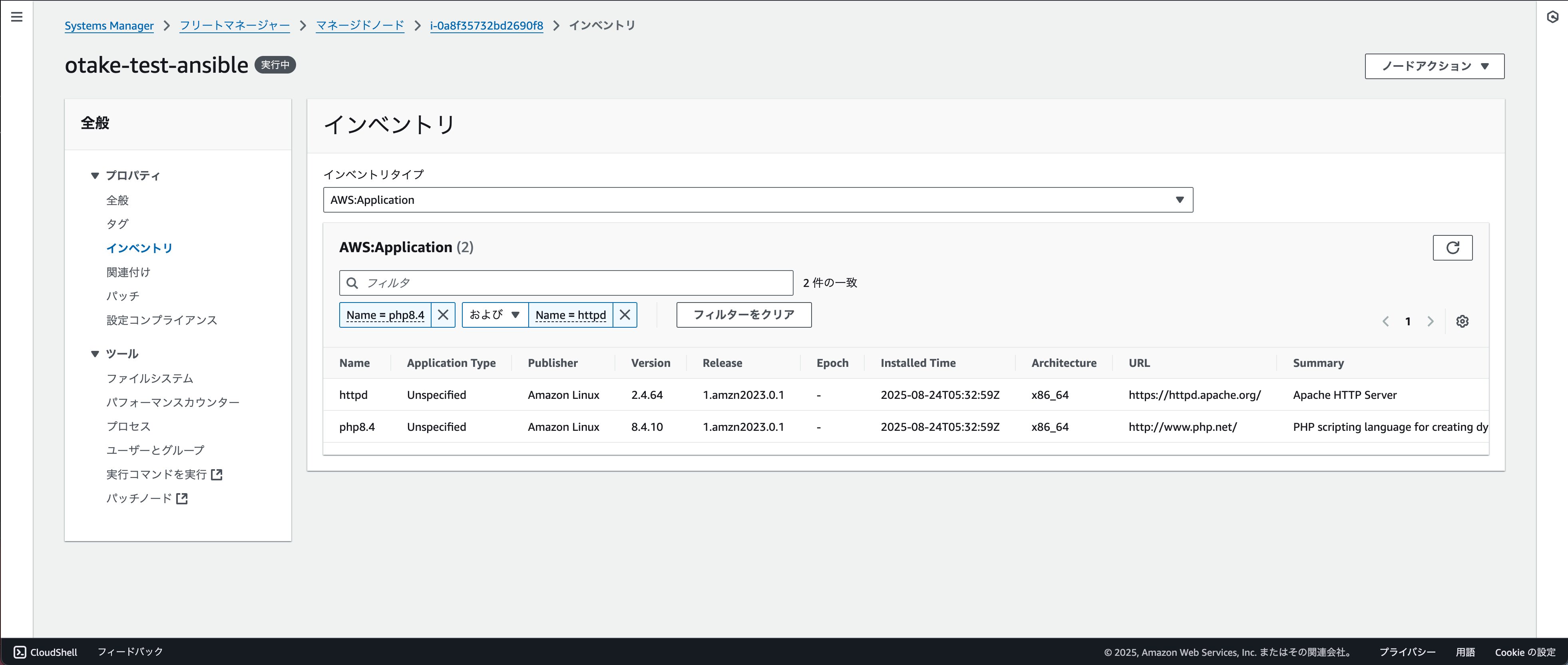
Task: Remove the Name = php8.4 filter
Action: coord(443,315)
